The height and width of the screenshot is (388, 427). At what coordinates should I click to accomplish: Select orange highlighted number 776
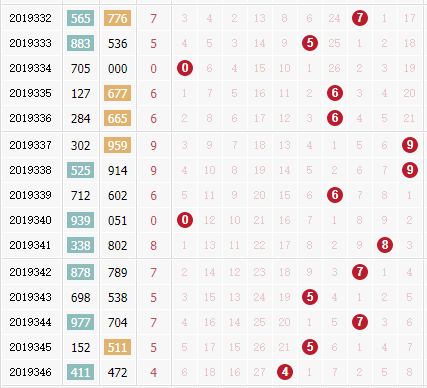pyautogui.click(x=117, y=18)
